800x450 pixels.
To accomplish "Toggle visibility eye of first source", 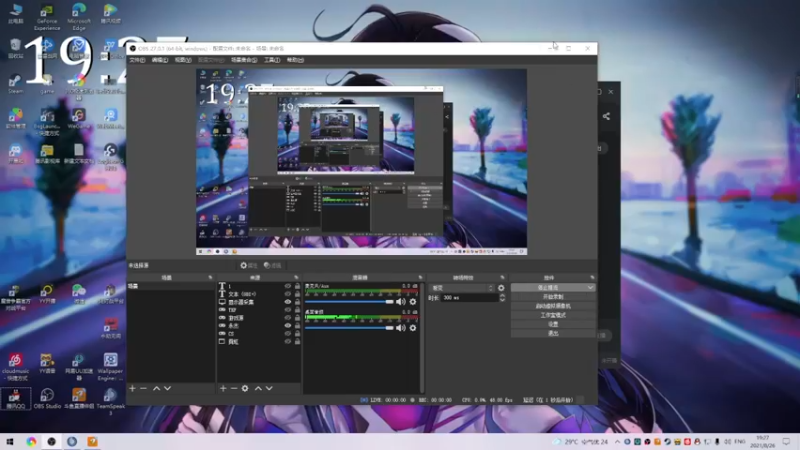I will pyautogui.click(x=287, y=287).
